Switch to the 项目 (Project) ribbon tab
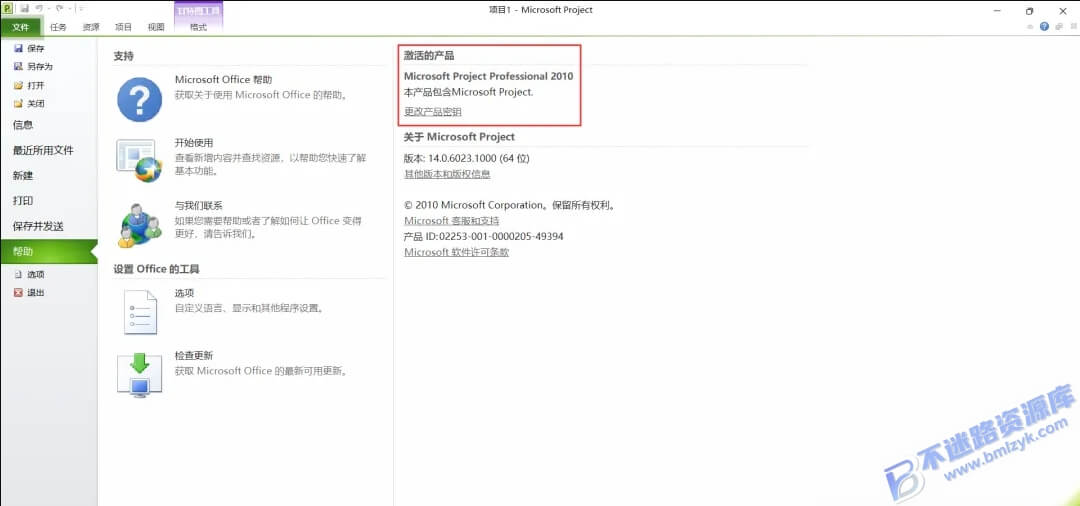The height and width of the screenshot is (506, 1080). click(x=123, y=27)
